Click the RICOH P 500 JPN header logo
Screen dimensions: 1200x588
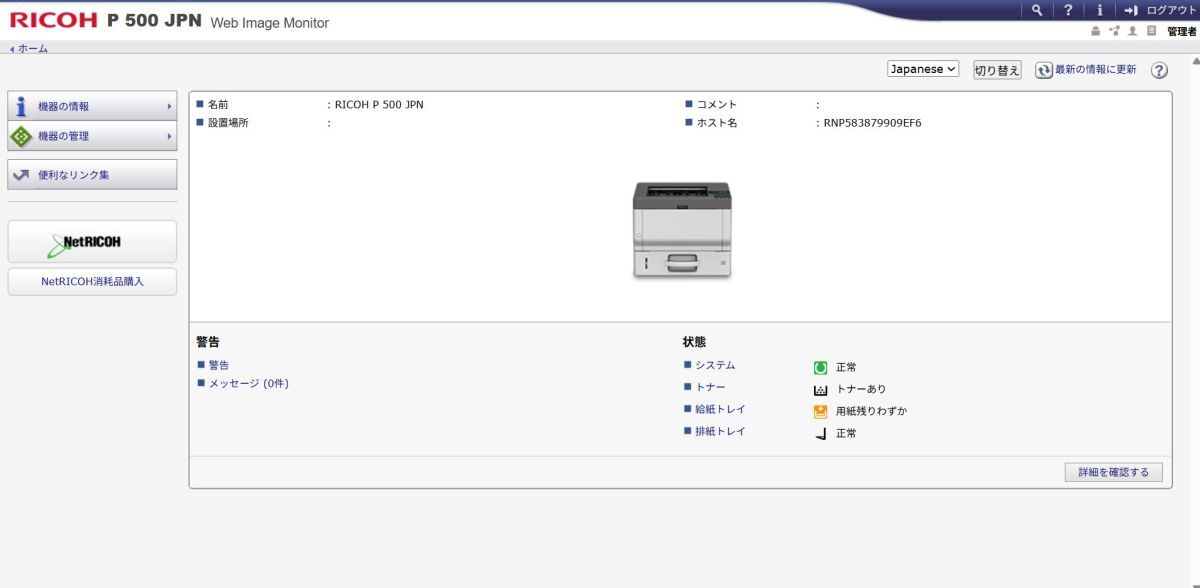105,21
